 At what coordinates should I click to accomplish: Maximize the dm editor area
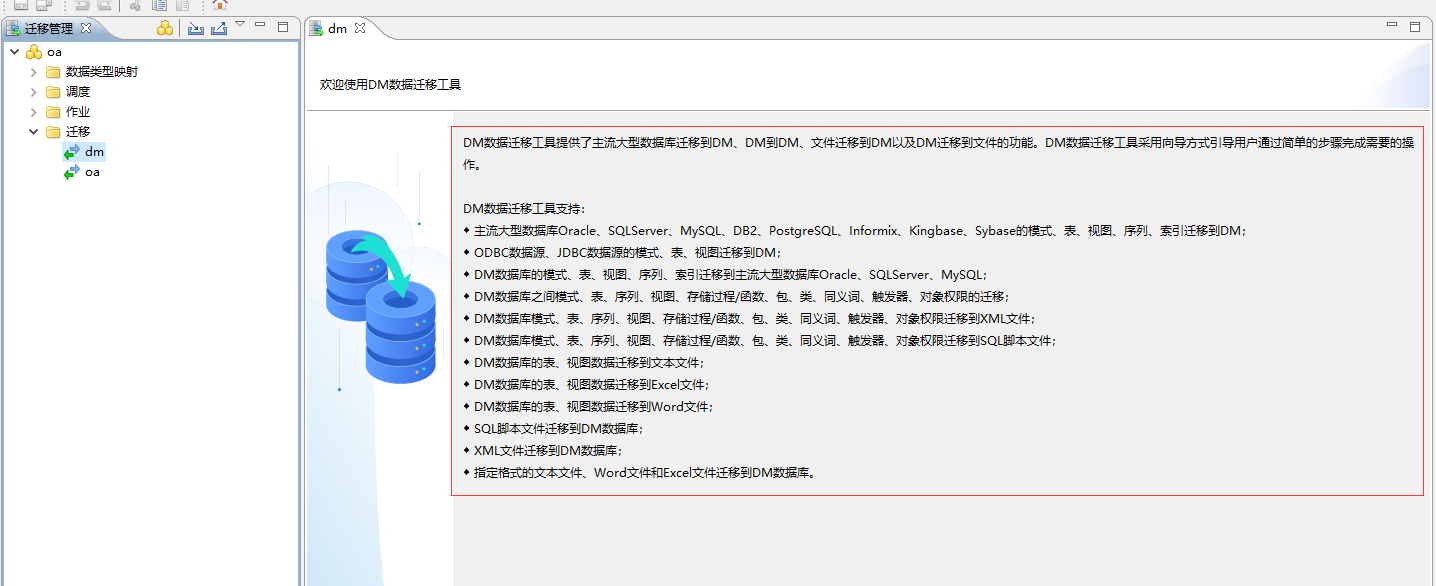pyautogui.click(x=1415, y=27)
